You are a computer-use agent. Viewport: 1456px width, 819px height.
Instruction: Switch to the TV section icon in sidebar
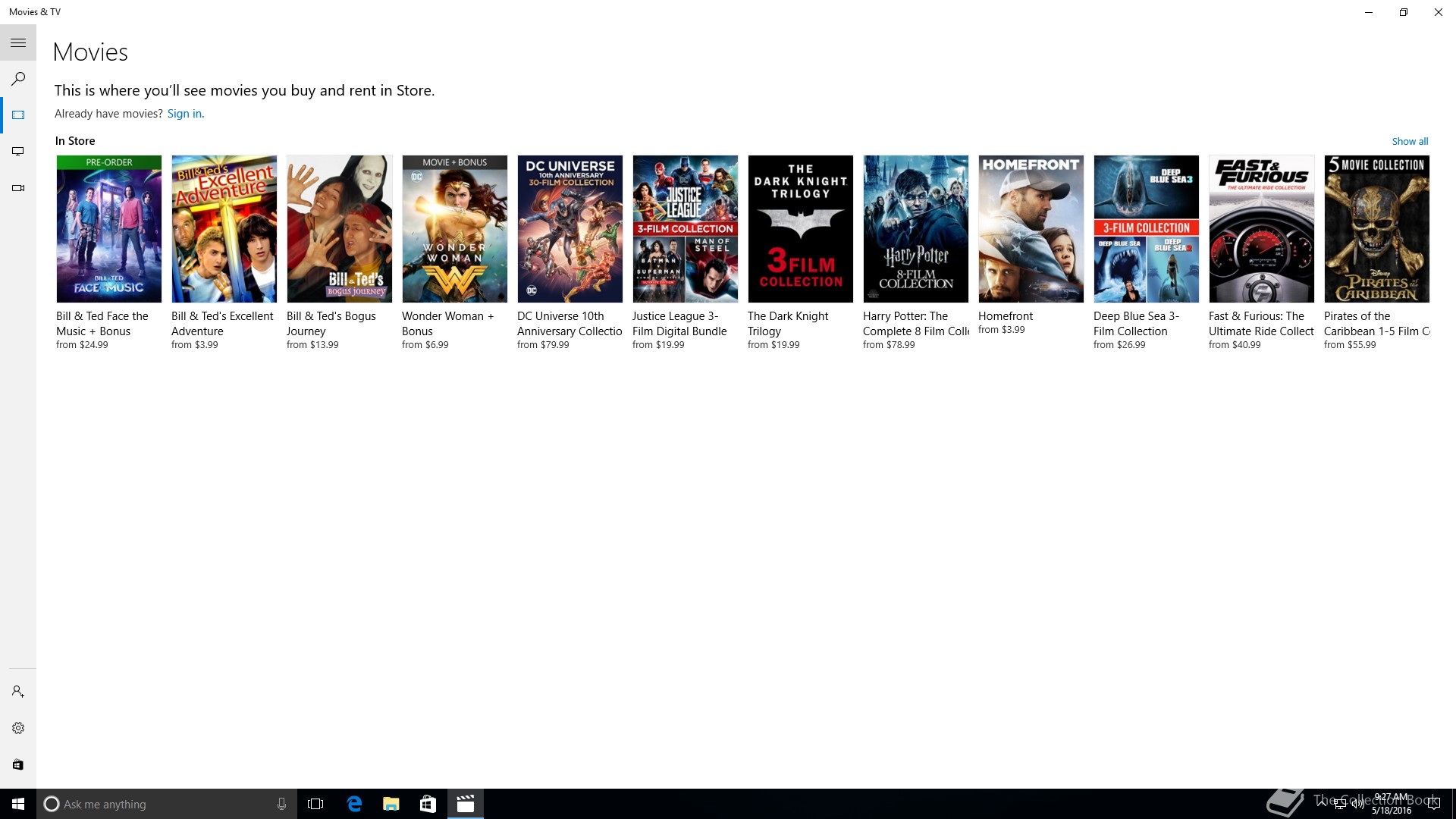[x=18, y=152]
